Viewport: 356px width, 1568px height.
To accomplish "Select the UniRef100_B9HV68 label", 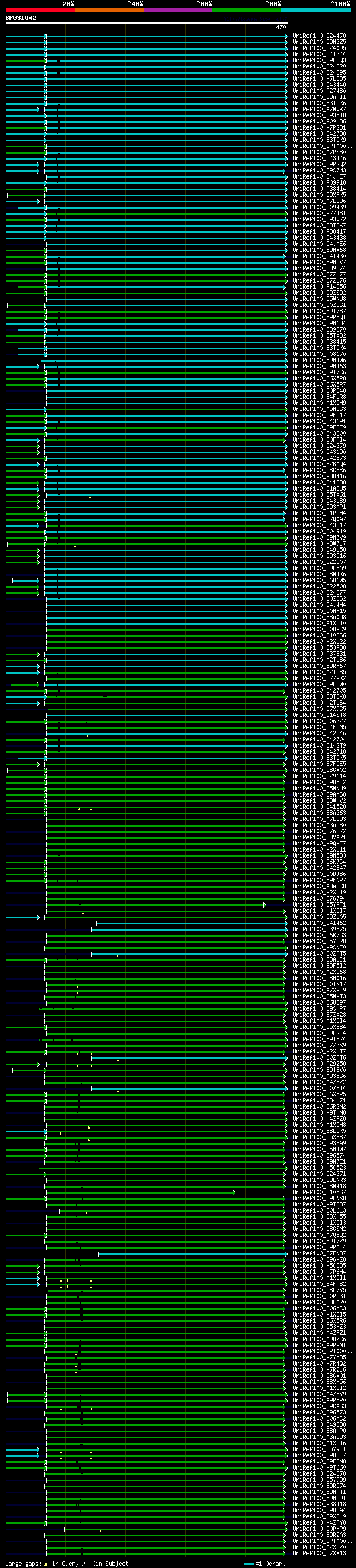I will tap(319, 250).
